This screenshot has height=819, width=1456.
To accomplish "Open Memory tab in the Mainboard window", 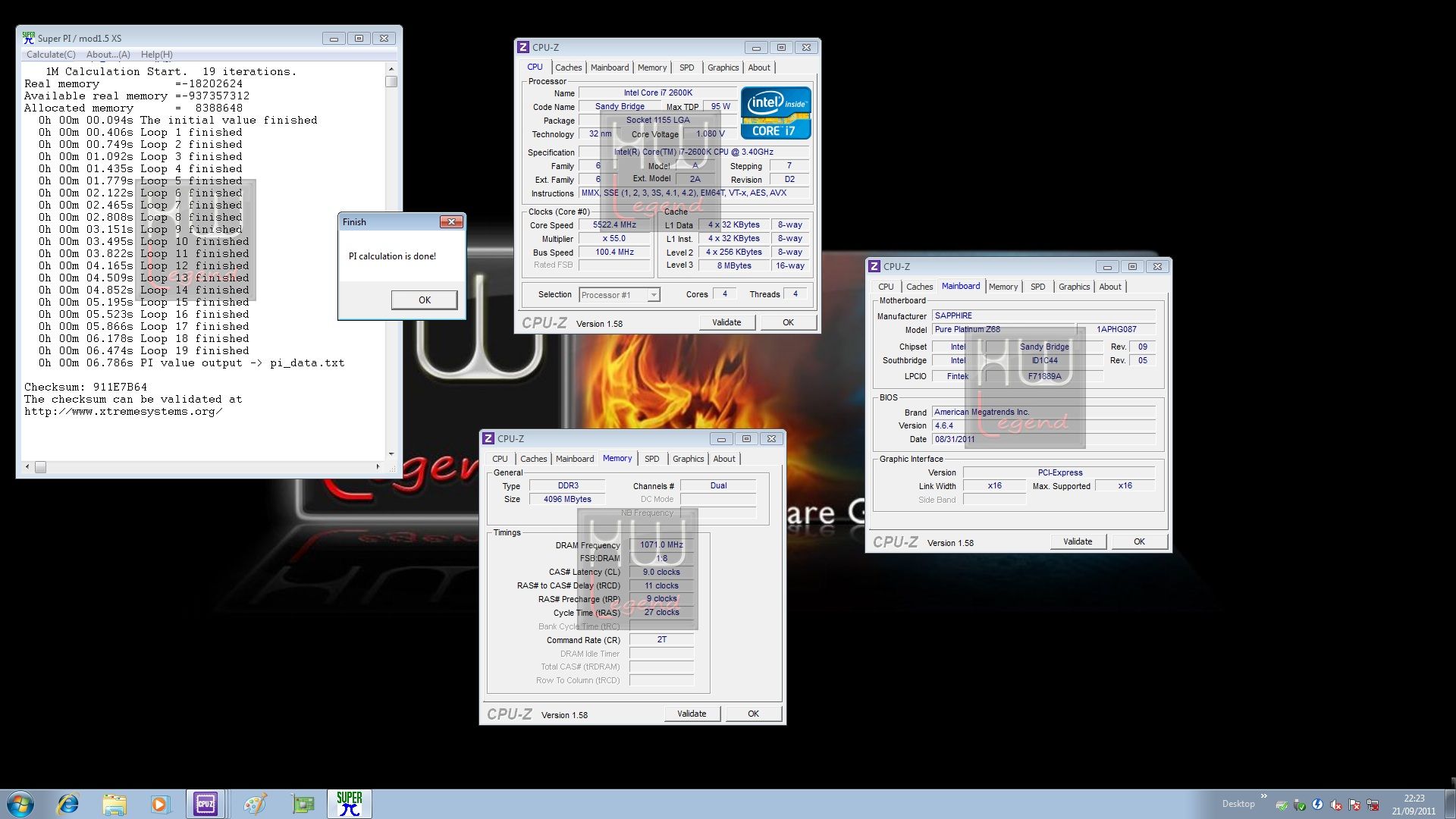I will pyautogui.click(x=1003, y=287).
